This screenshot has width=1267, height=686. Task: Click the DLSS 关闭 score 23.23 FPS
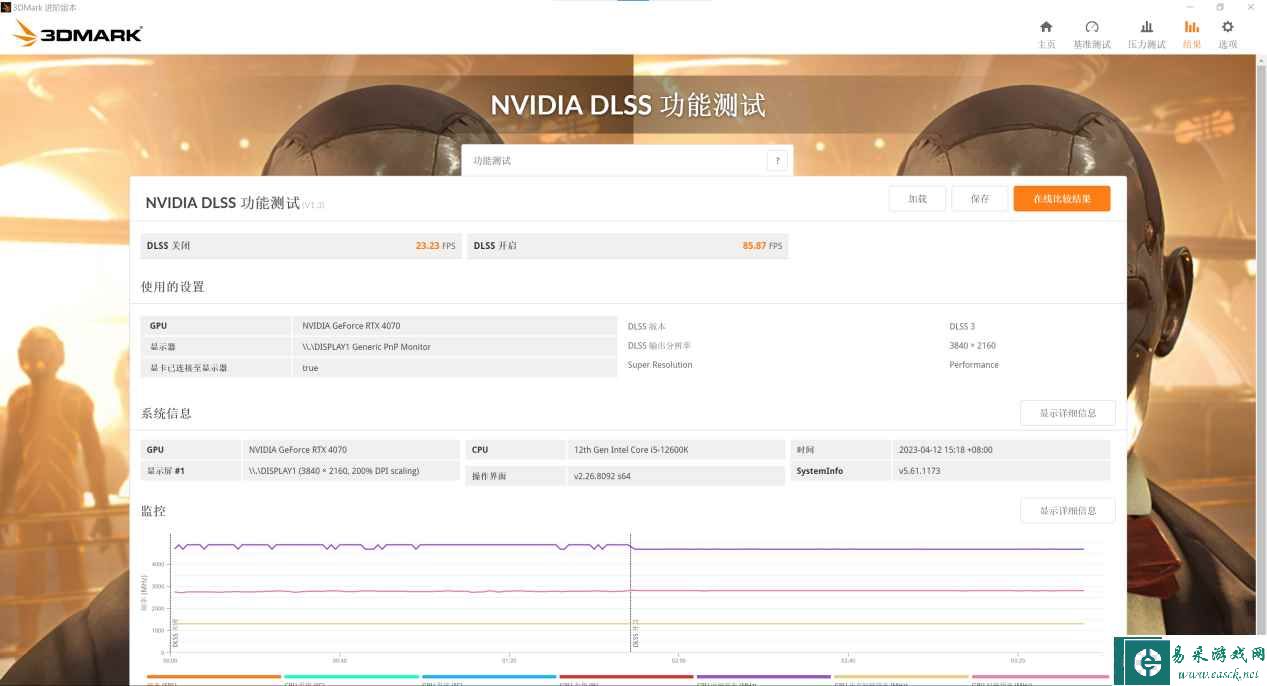tap(435, 246)
